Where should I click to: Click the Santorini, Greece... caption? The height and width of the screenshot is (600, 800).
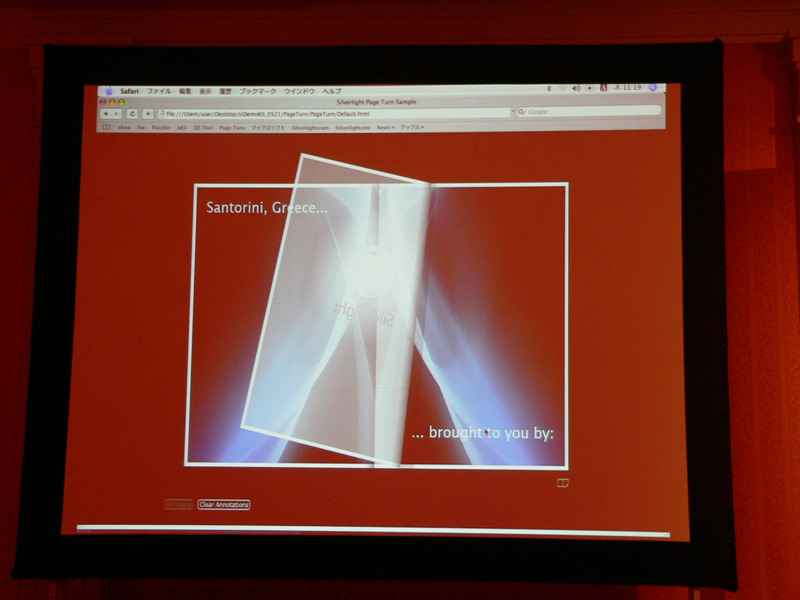(x=267, y=208)
